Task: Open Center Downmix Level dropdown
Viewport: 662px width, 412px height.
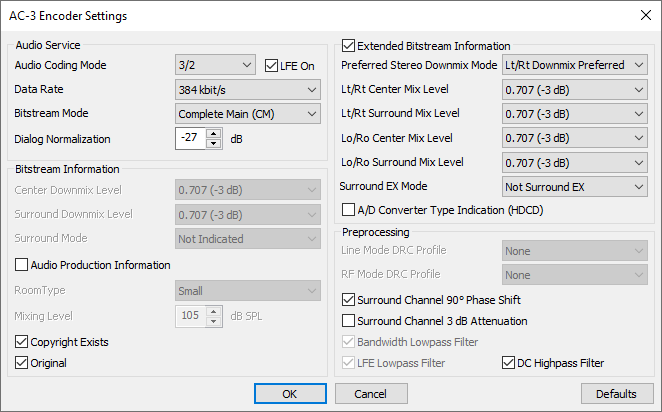Action: [x=248, y=190]
